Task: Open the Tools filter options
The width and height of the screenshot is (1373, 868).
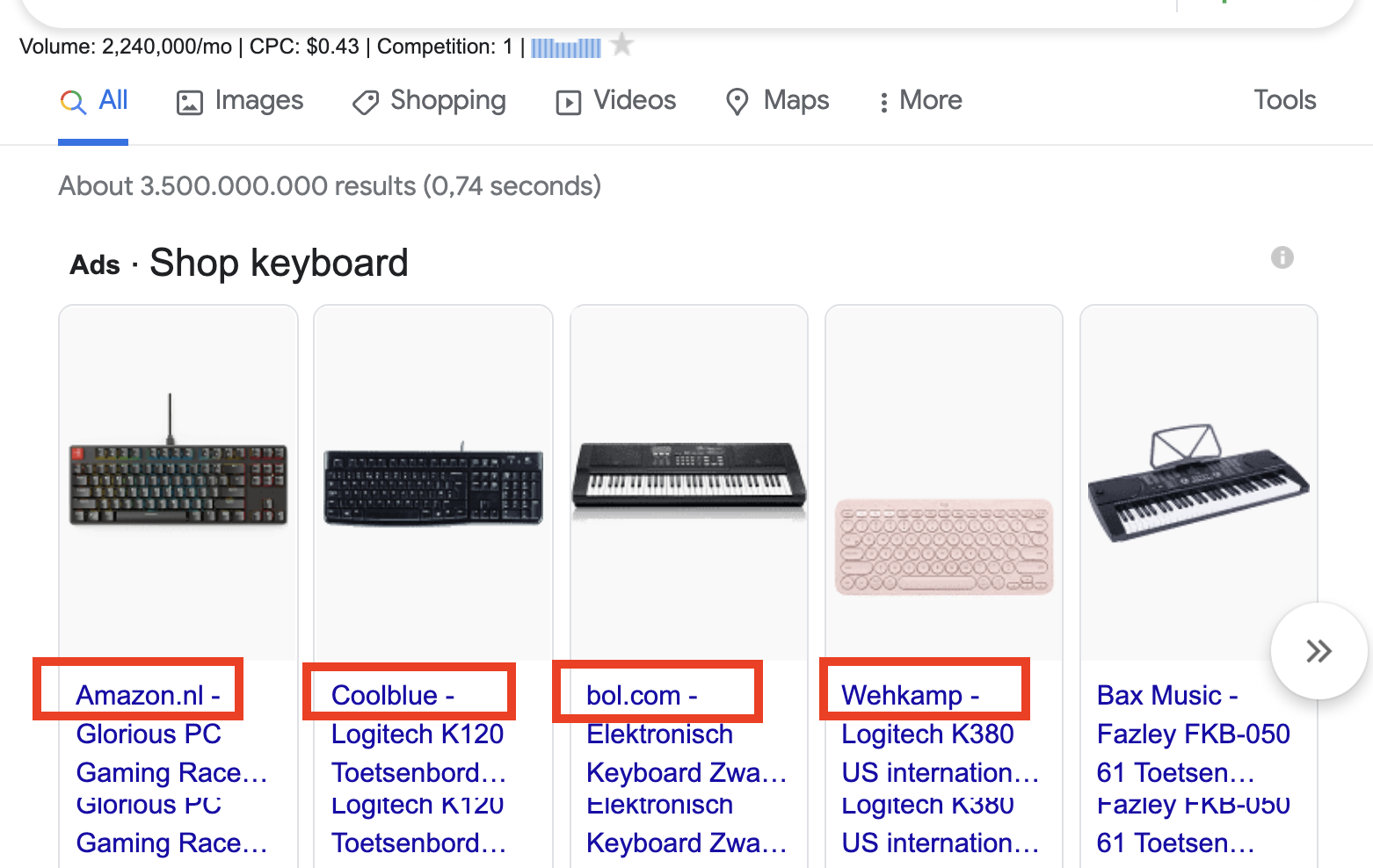Action: pyautogui.click(x=1284, y=100)
